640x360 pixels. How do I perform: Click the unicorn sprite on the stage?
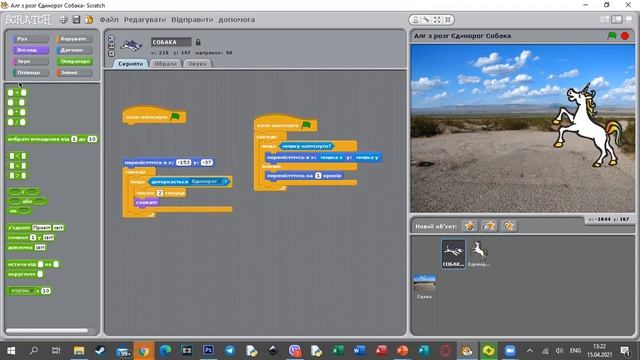587,124
